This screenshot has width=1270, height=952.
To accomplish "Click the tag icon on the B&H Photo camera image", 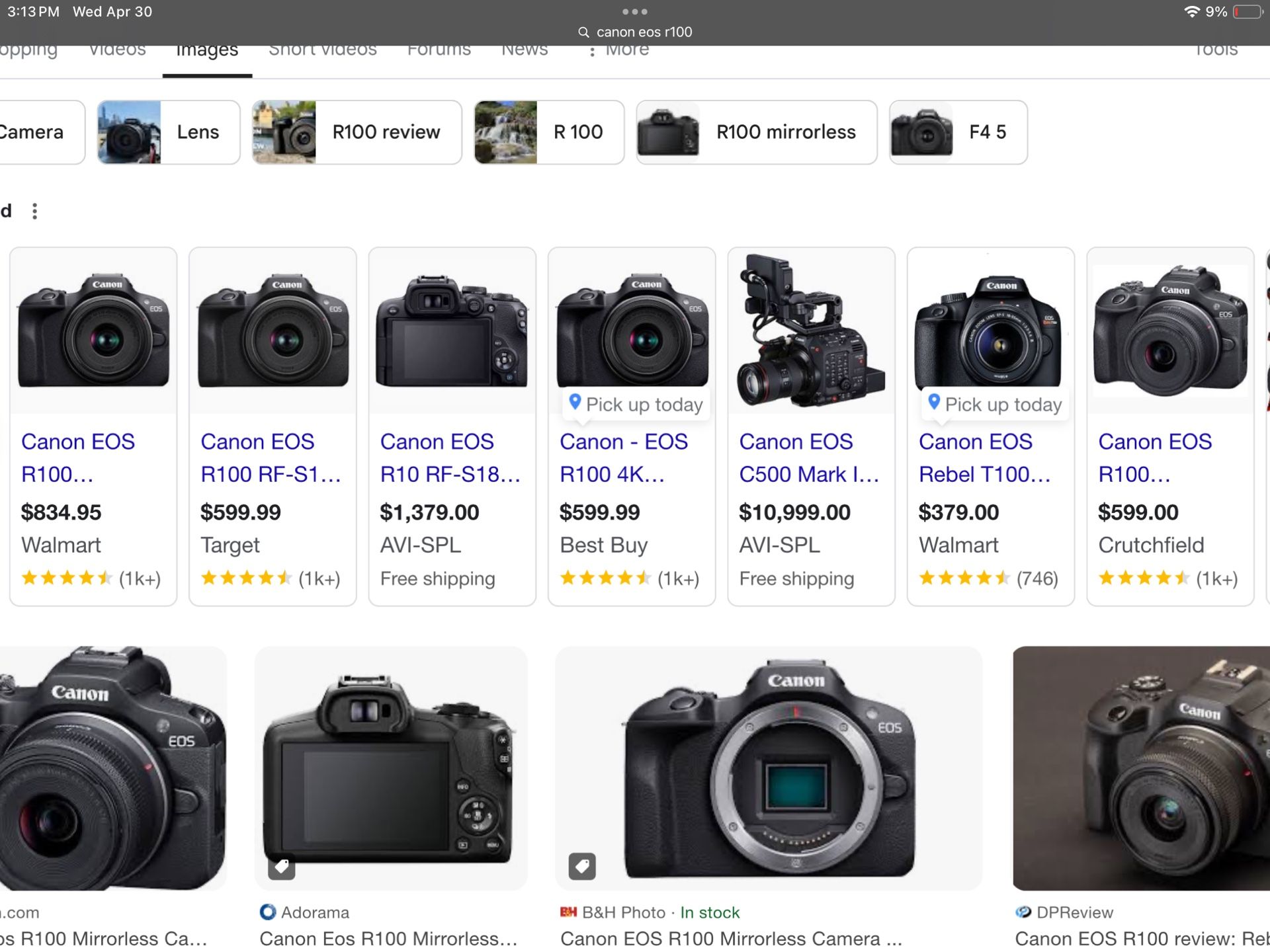I will [582, 867].
